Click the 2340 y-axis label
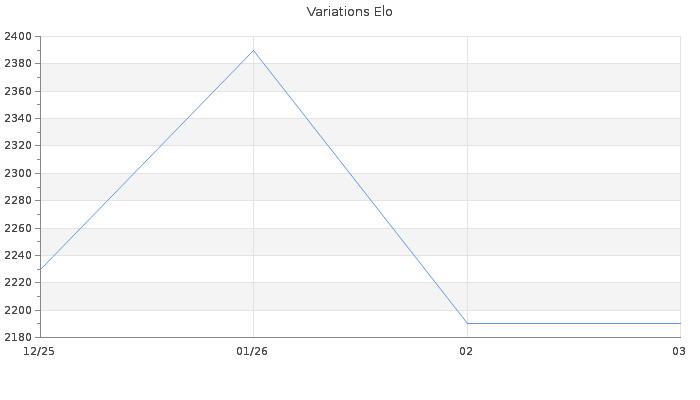Image resolution: width=700 pixels, height=400 pixels. tap(19, 118)
